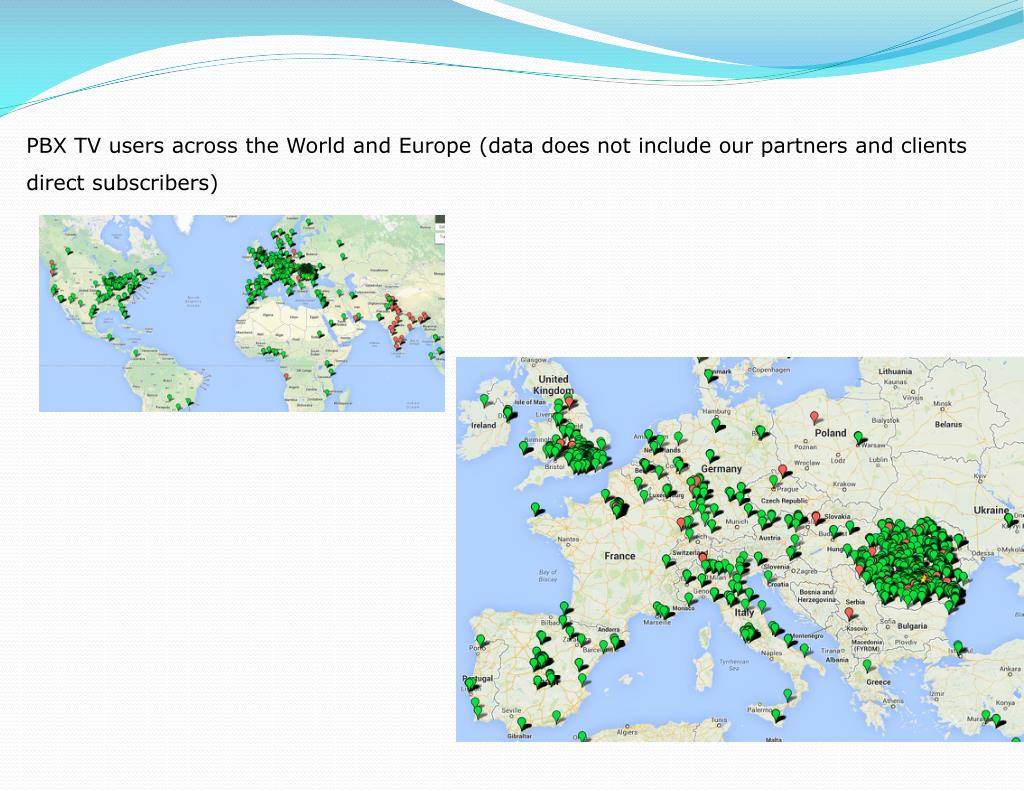The image size is (1024, 791).
Task: Click the 'Minsk' city label
Action: point(942,403)
